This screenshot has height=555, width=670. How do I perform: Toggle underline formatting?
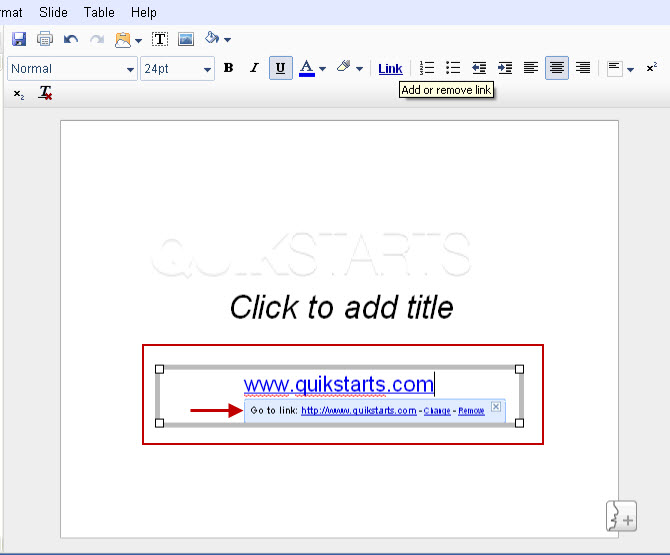pos(281,68)
